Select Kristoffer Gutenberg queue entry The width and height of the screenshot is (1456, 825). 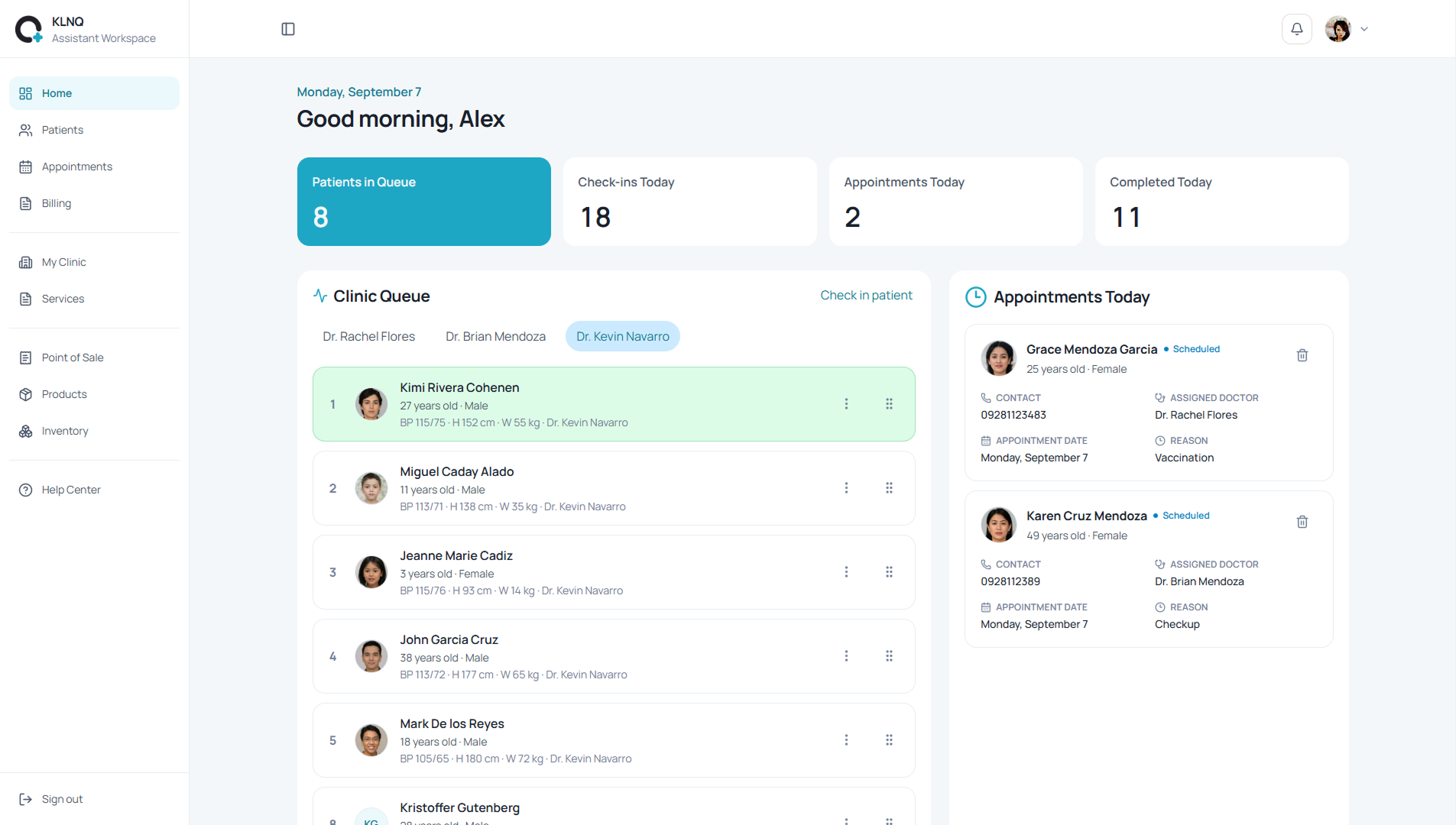pos(614,807)
